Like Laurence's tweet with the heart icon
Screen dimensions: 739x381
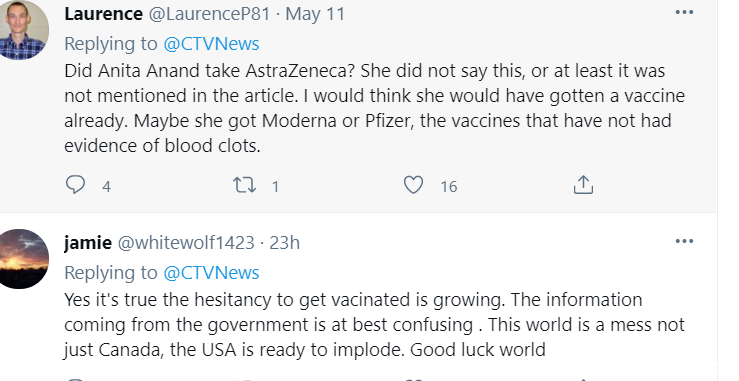(x=413, y=185)
